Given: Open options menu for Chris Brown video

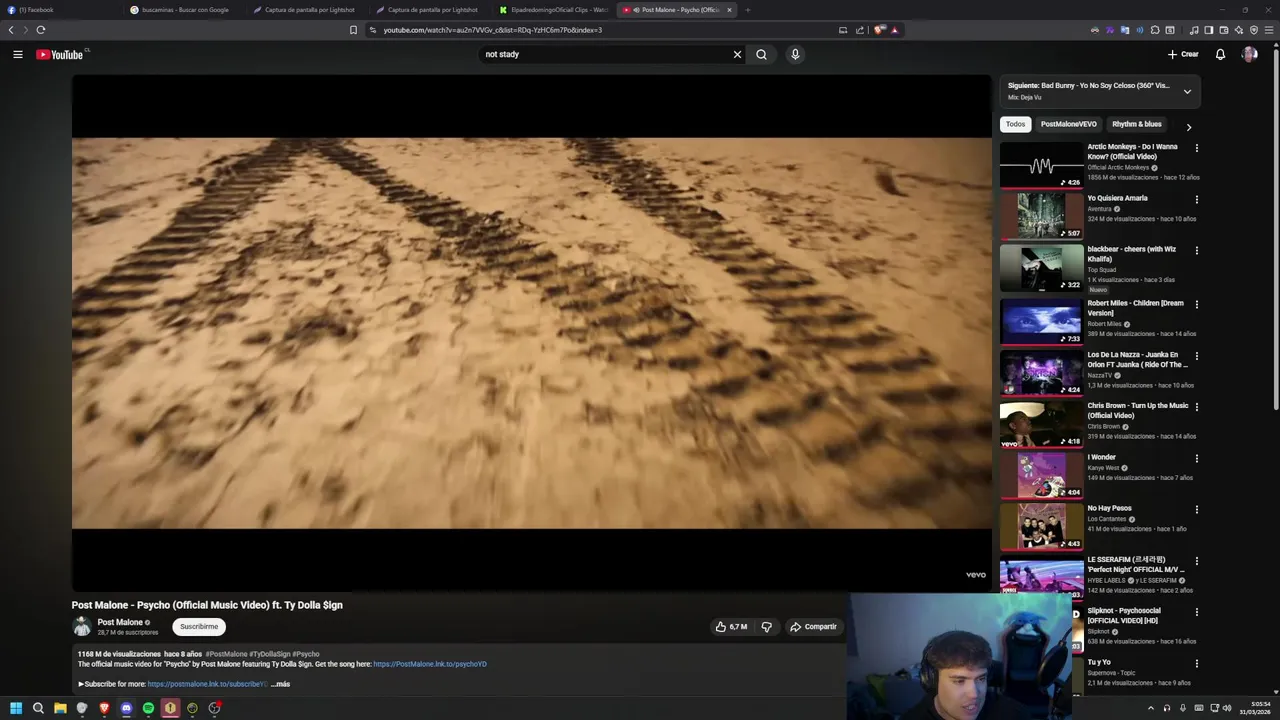Looking at the screenshot, I should pyautogui.click(x=1196, y=406).
